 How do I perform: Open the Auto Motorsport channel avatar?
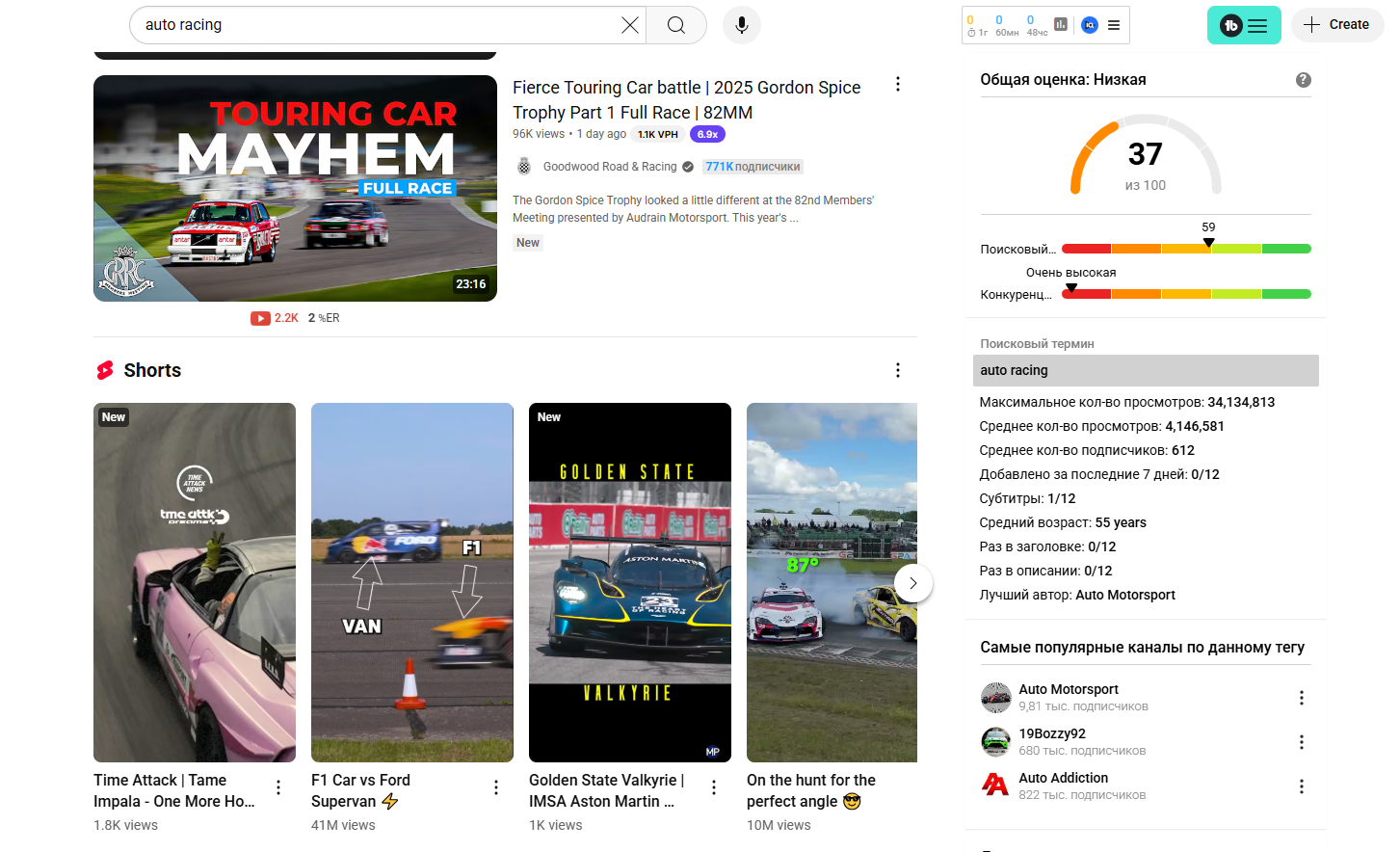click(x=995, y=697)
